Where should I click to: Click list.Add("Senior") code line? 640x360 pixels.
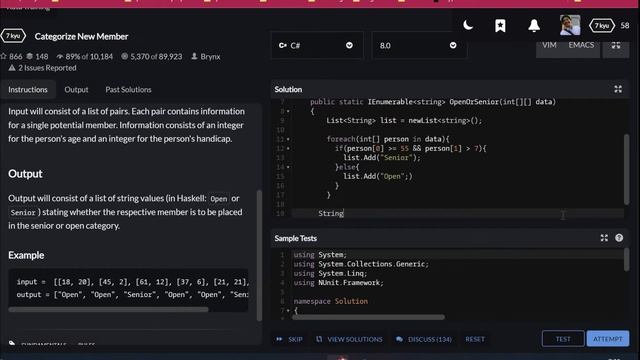382,158
